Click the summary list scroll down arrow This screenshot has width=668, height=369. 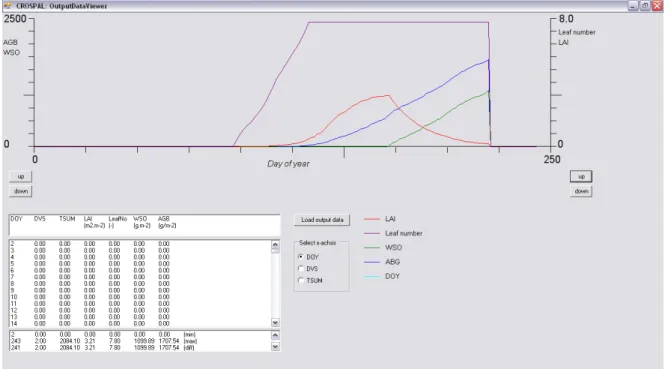click(275, 346)
